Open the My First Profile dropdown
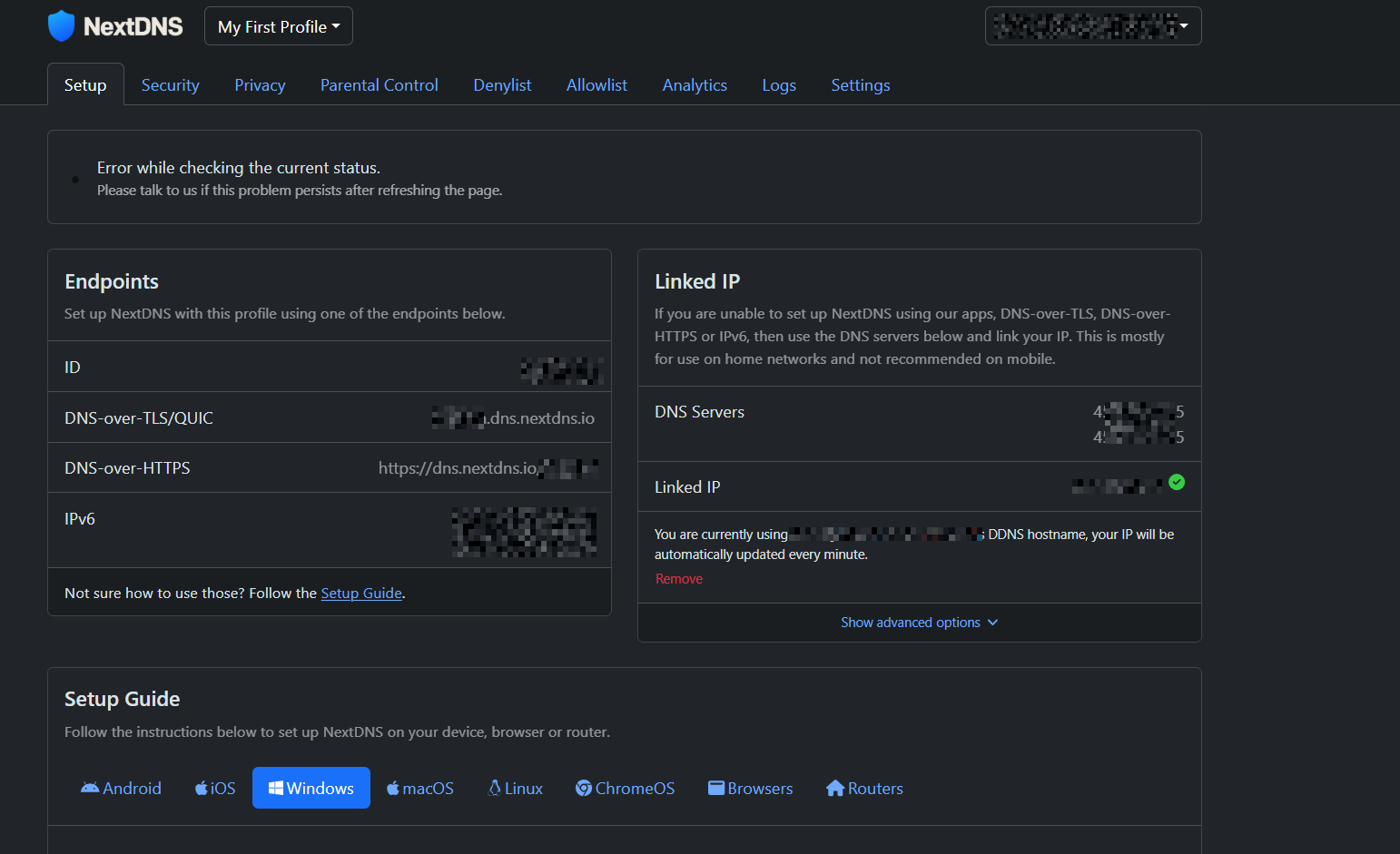1400x854 pixels. click(x=278, y=26)
